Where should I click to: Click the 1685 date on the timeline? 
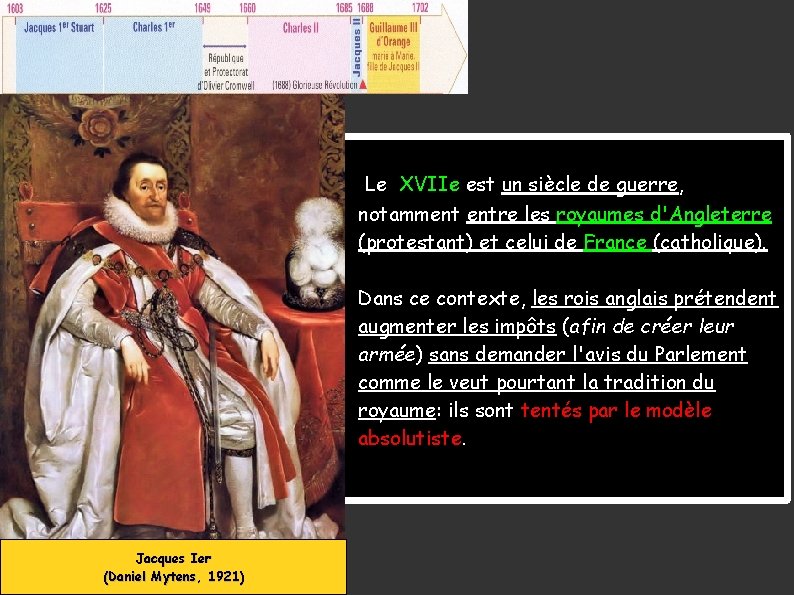[344, 8]
